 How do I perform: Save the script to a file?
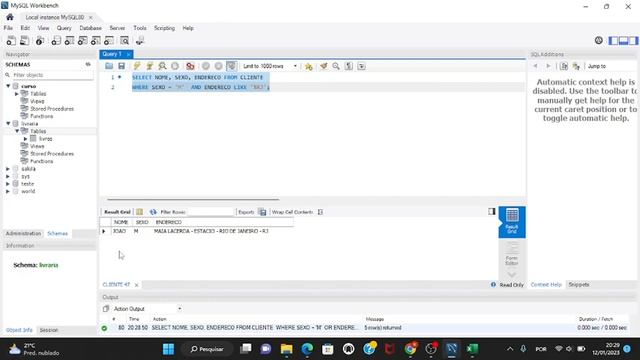click(x=121, y=66)
